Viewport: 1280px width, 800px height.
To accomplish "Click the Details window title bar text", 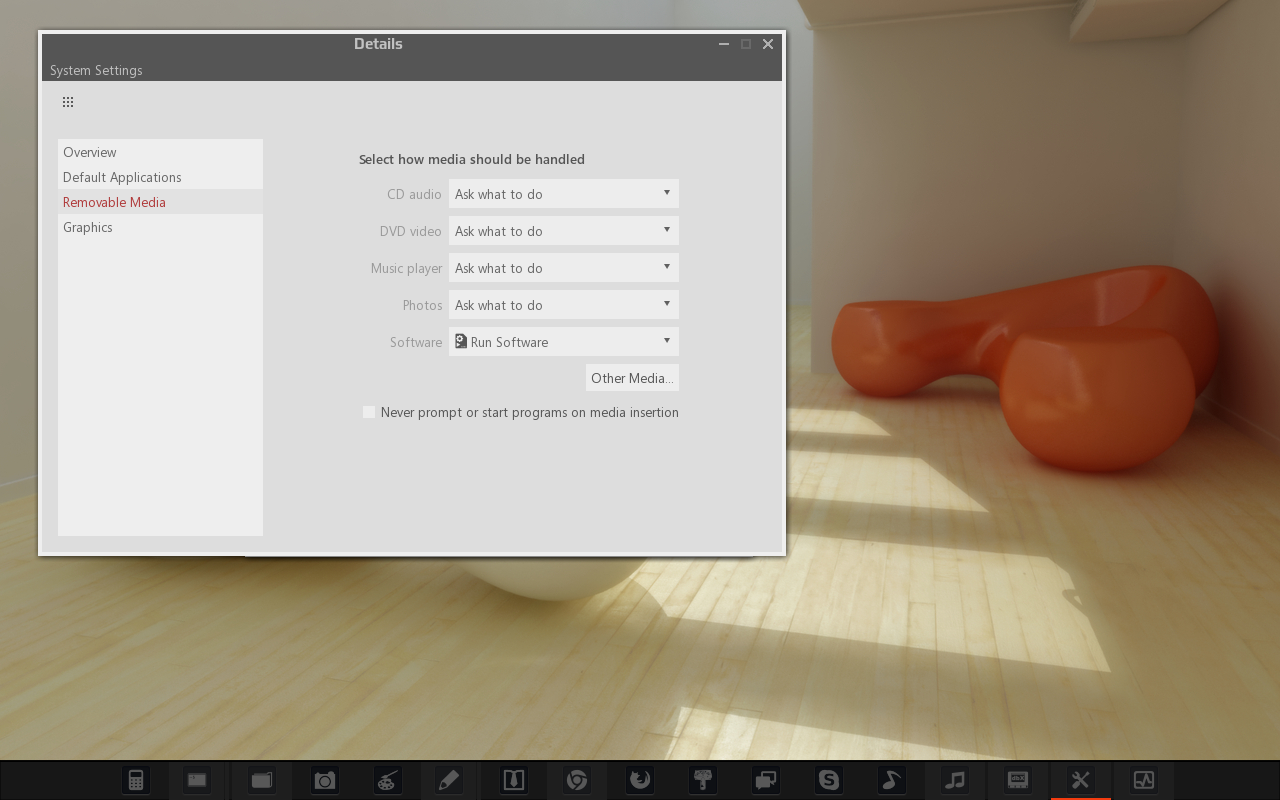I will 378,44.
